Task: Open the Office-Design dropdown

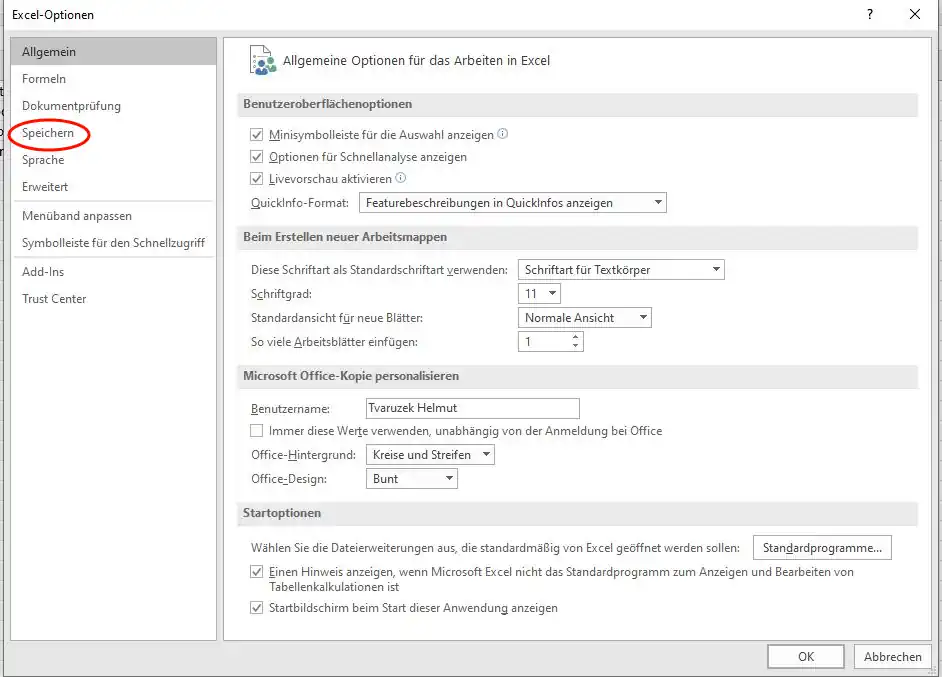Action: coord(411,479)
